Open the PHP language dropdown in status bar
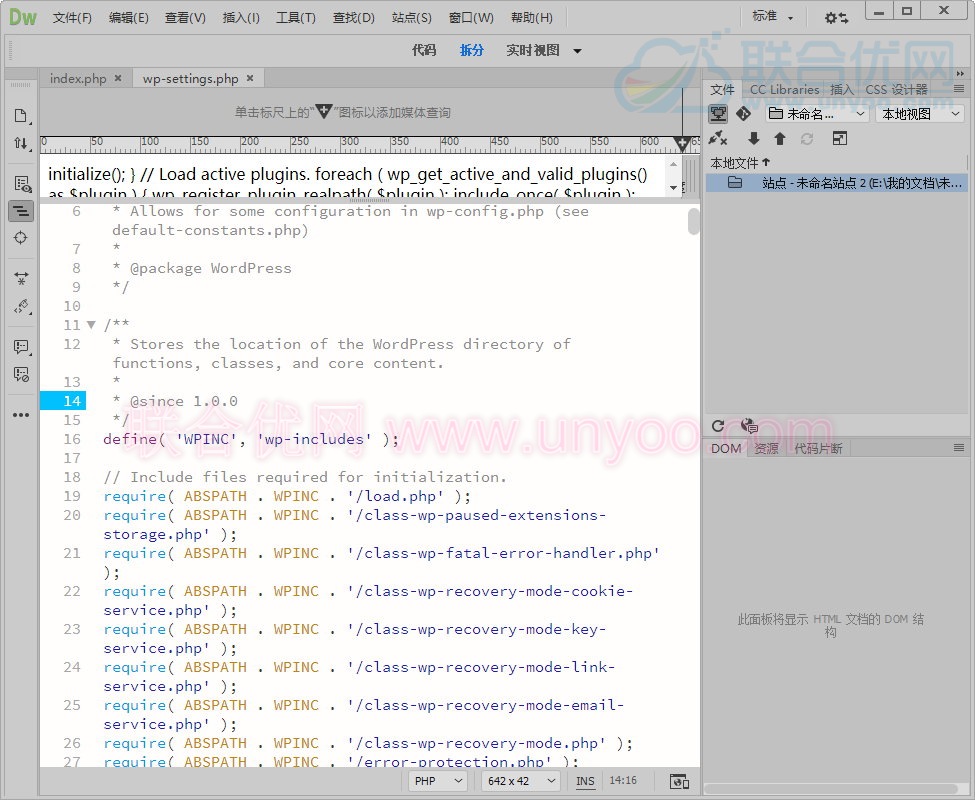Image resolution: width=975 pixels, height=800 pixels. point(437,781)
